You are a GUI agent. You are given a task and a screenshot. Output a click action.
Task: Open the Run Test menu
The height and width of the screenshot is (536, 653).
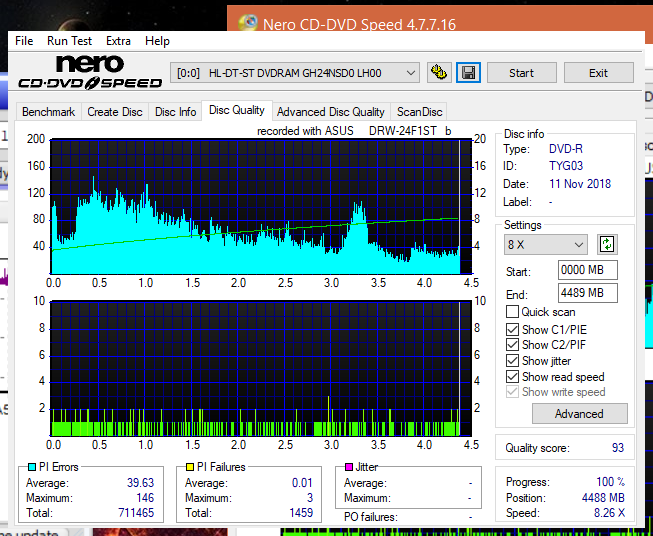pyautogui.click(x=69, y=41)
